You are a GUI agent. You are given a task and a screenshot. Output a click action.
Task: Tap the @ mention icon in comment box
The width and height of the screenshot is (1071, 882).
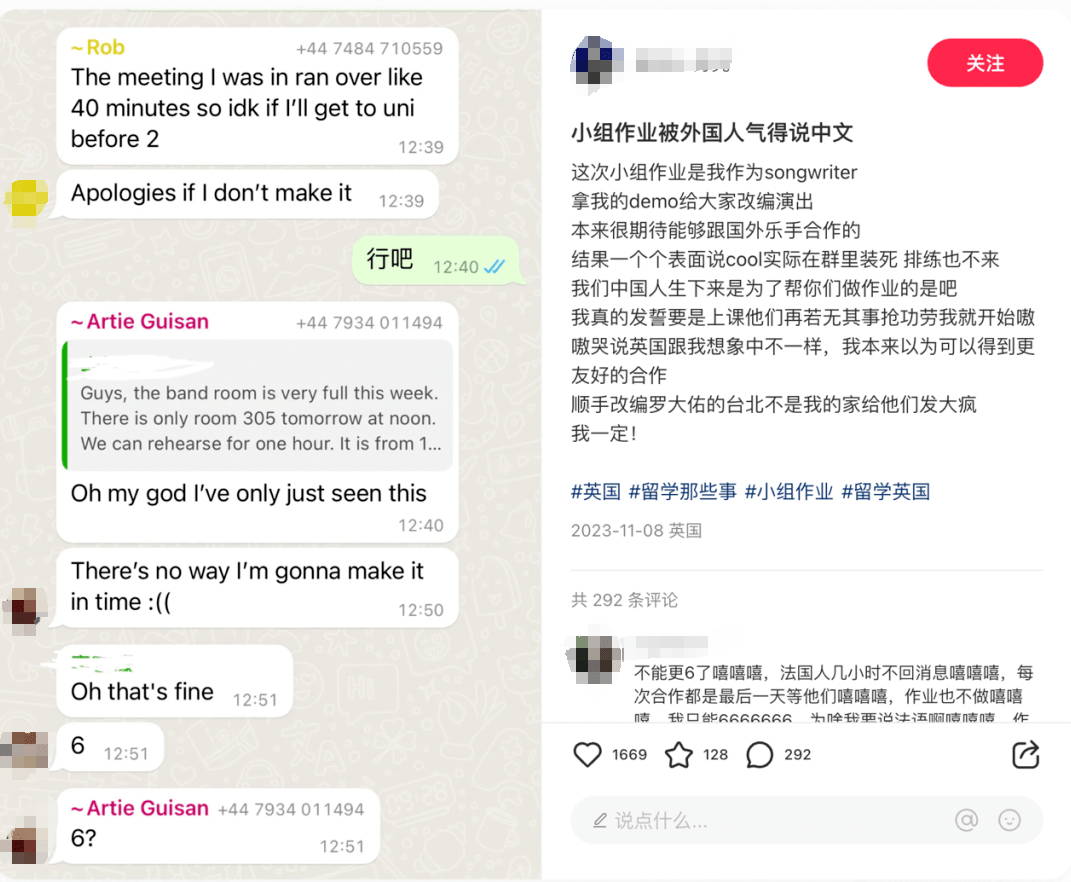(966, 819)
